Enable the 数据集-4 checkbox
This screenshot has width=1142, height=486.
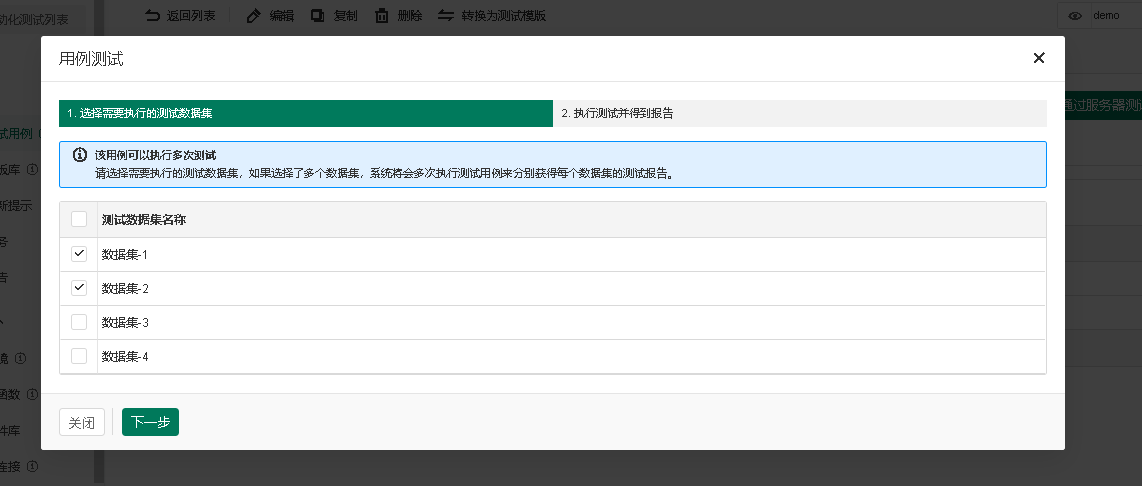pyautogui.click(x=79, y=356)
